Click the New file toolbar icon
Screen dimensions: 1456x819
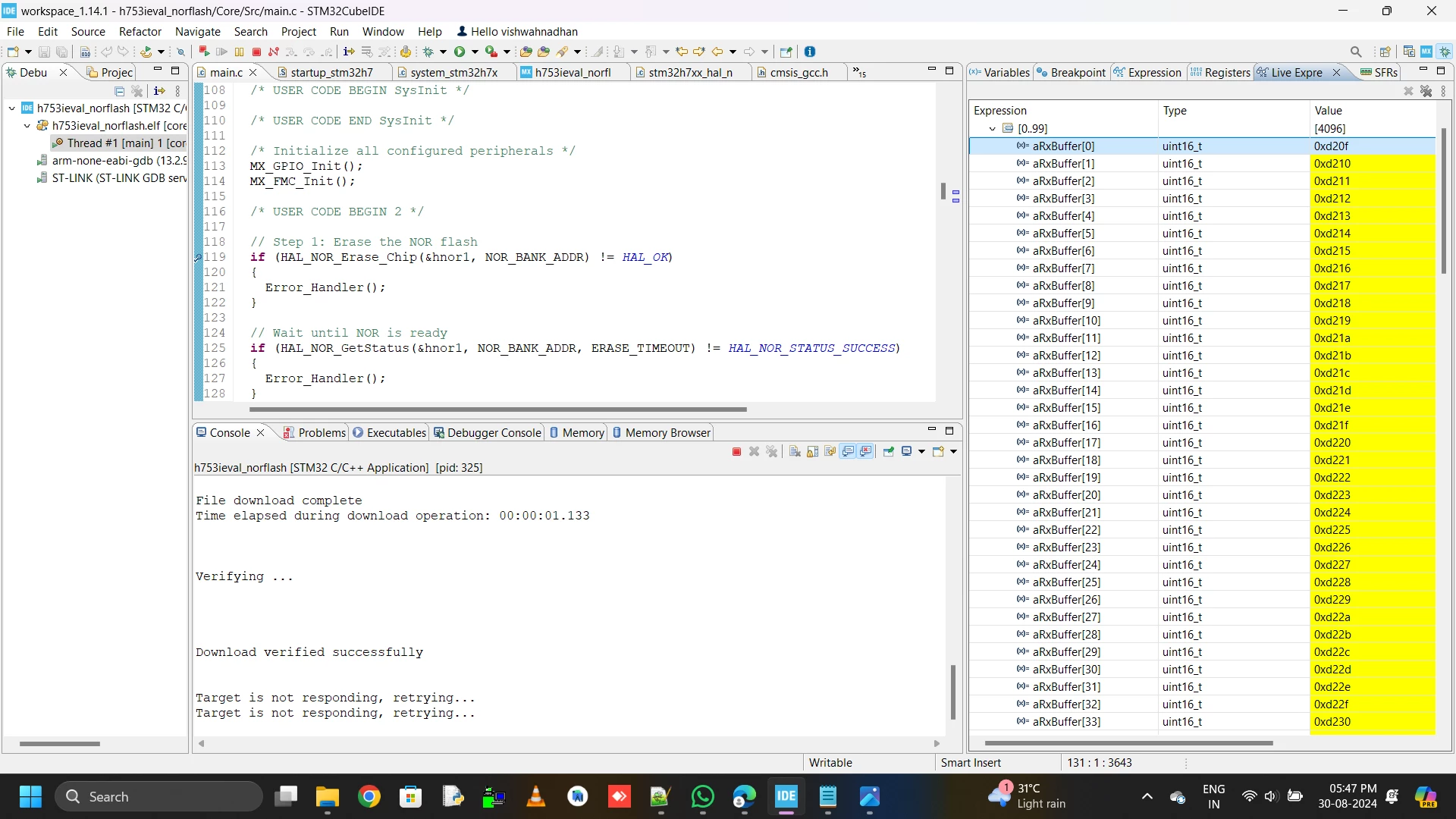point(13,52)
